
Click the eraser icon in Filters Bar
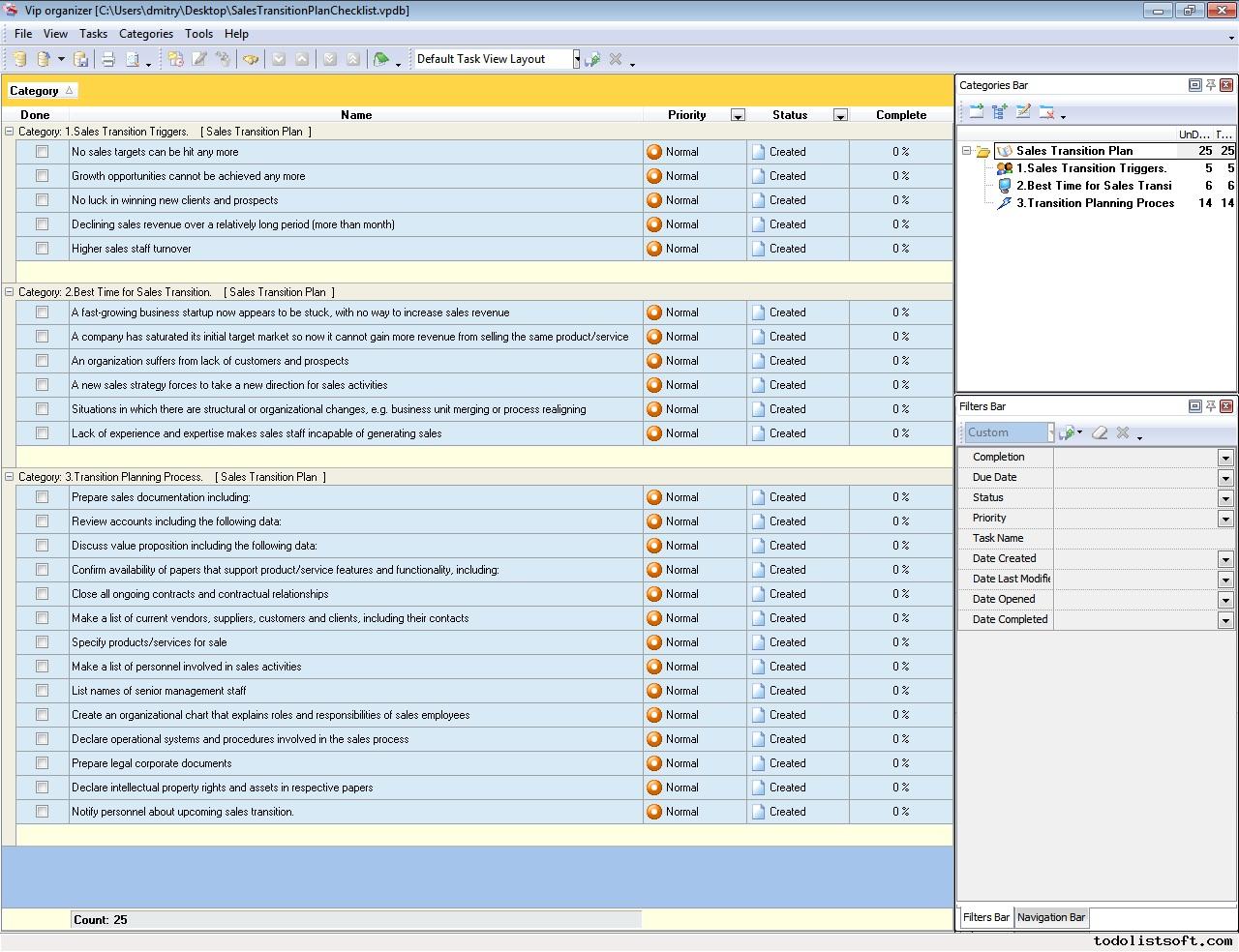click(x=1099, y=432)
